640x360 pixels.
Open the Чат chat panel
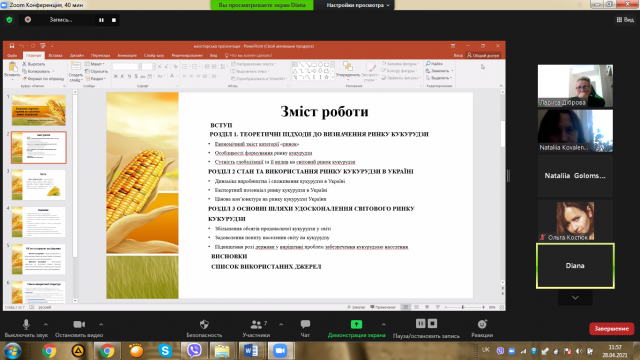click(305, 329)
